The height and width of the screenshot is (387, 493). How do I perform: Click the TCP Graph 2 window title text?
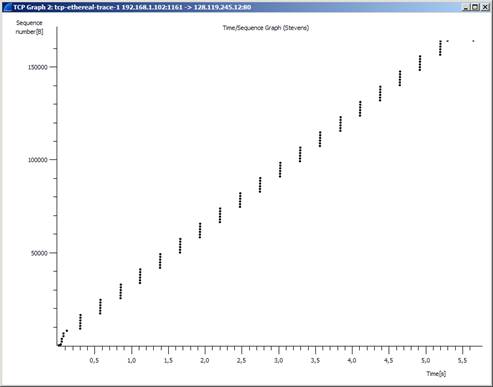pos(132,7)
